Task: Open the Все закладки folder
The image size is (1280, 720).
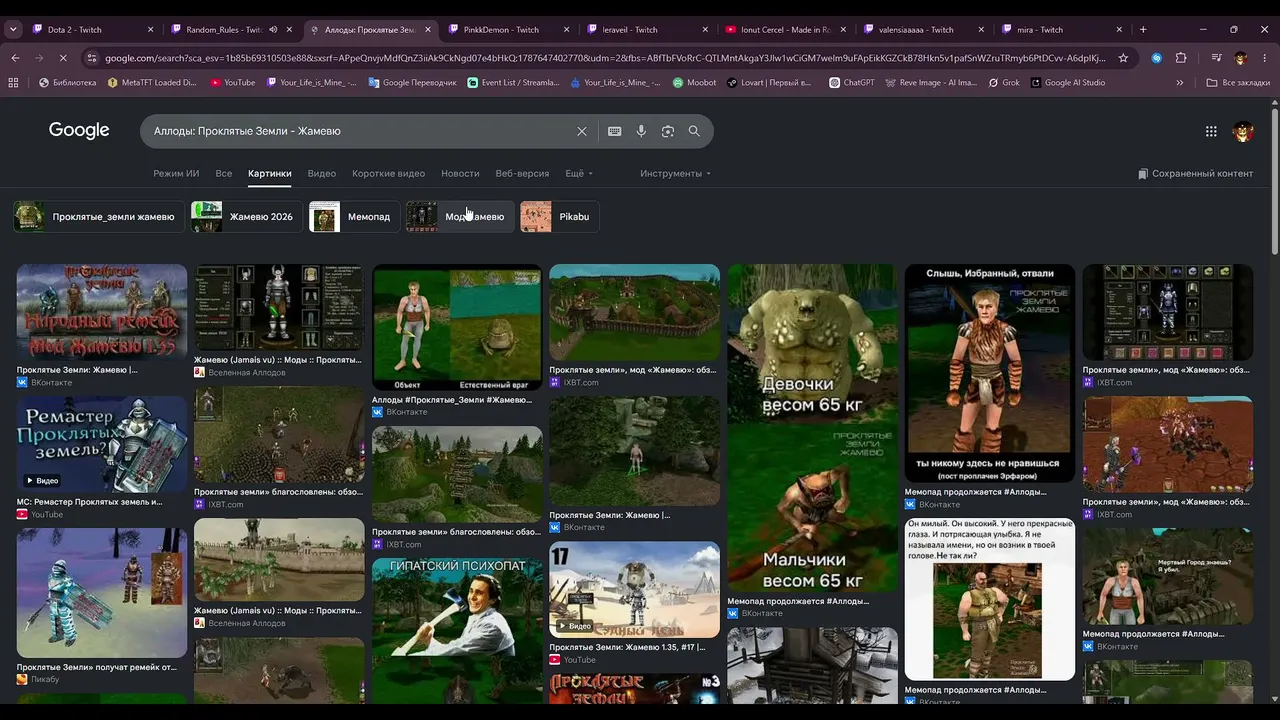Action: [1238, 82]
